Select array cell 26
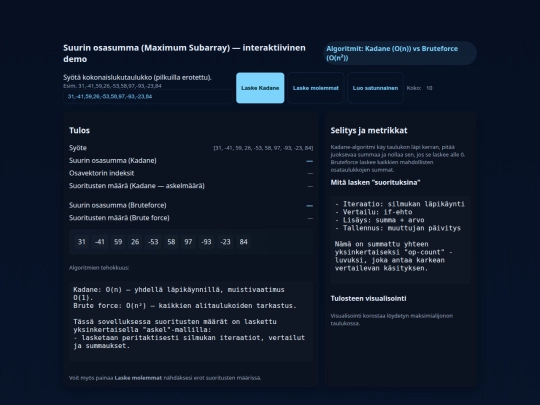This screenshot has height=405, width=540. 135,242
